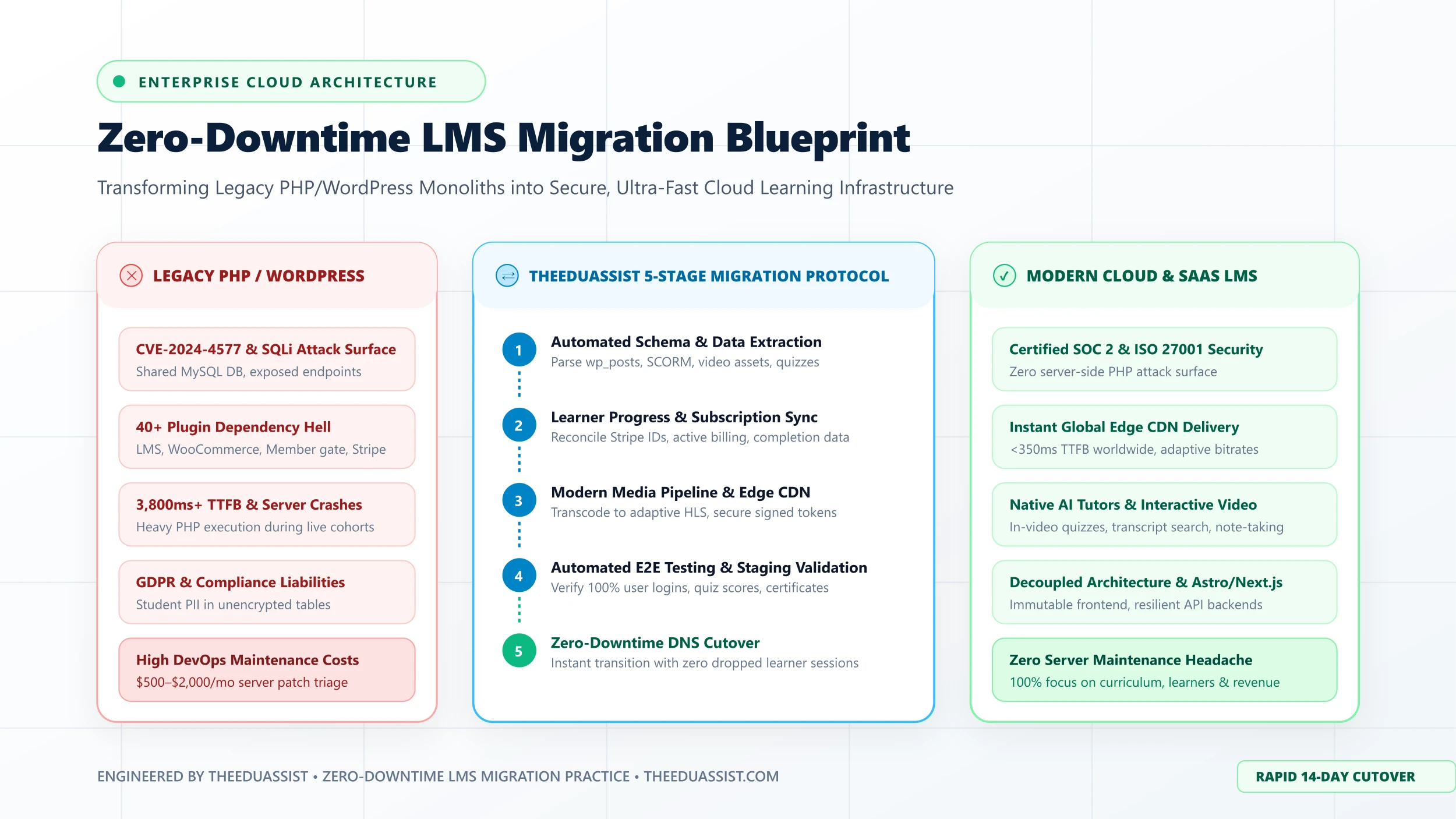Click 'Reconcile Stripe IDs, active billing, completion data'
1456x819 pixels.
point(700,437)
